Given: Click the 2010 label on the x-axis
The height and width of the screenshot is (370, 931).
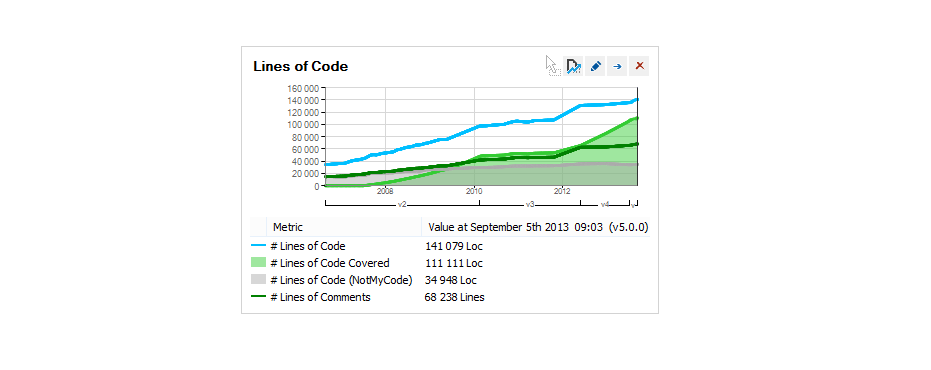Looking at the screenshot, I should tap(474, 191).
